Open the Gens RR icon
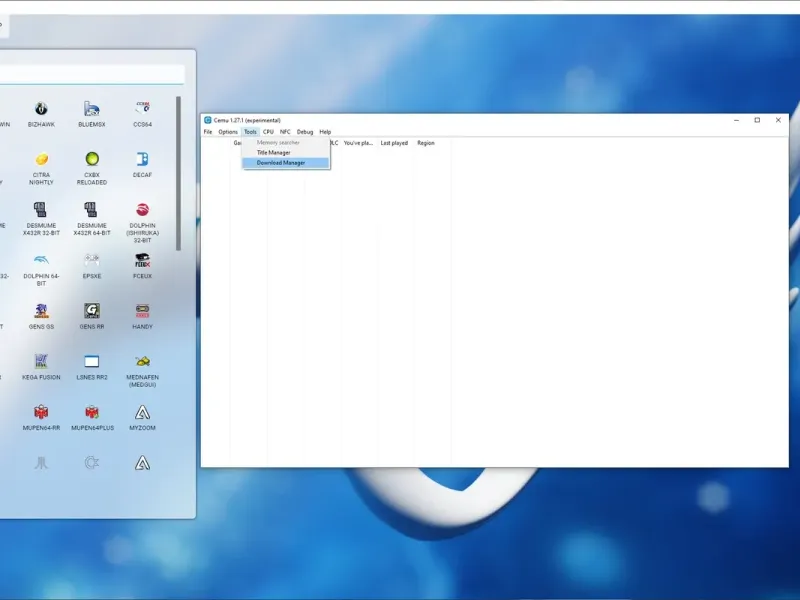This screenshot has width=800, height=600. pyautogui.click(x=92, y=311)
